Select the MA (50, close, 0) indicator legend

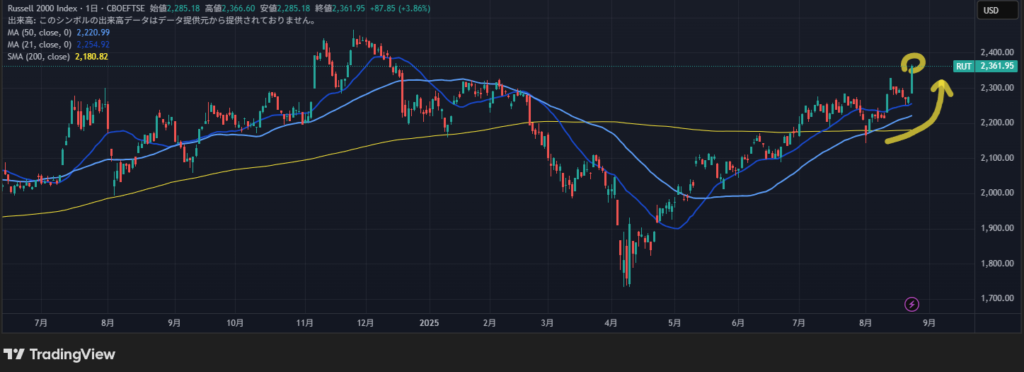[39, 33]
